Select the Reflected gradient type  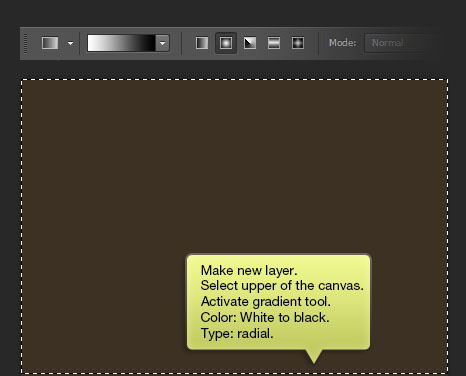(x=274, y=43)
